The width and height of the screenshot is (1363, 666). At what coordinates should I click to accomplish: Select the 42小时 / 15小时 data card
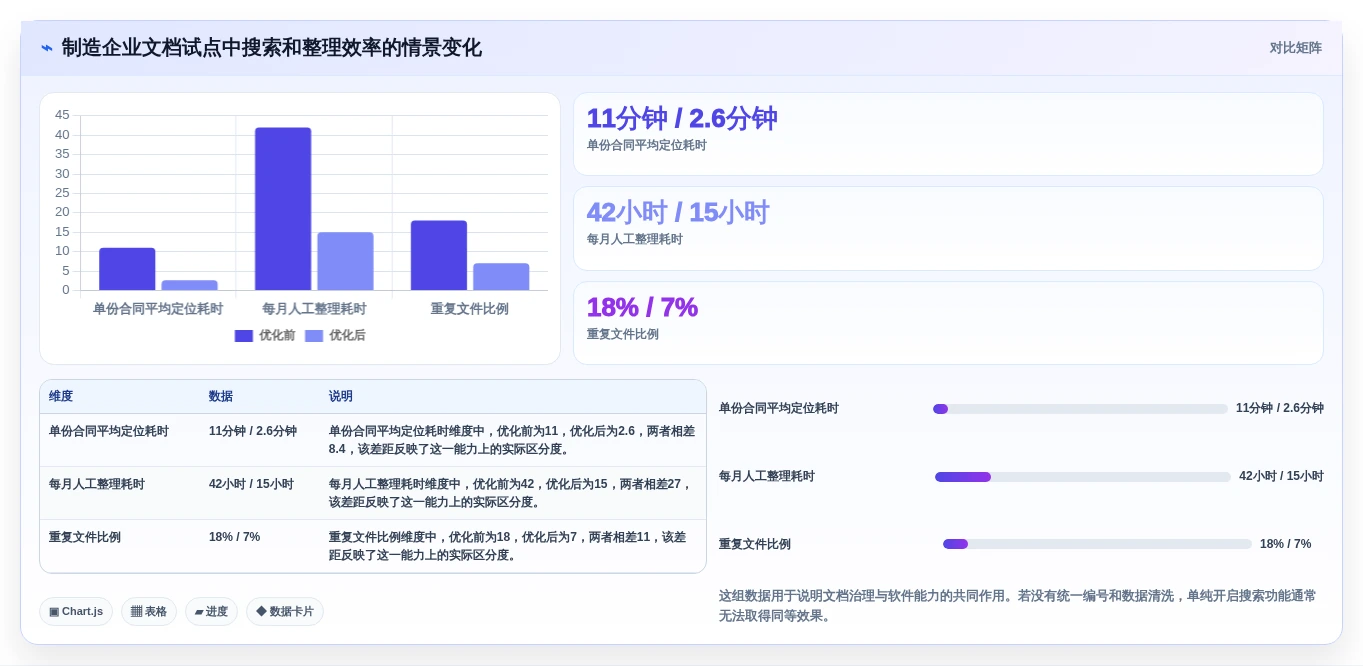pos(948,228)
